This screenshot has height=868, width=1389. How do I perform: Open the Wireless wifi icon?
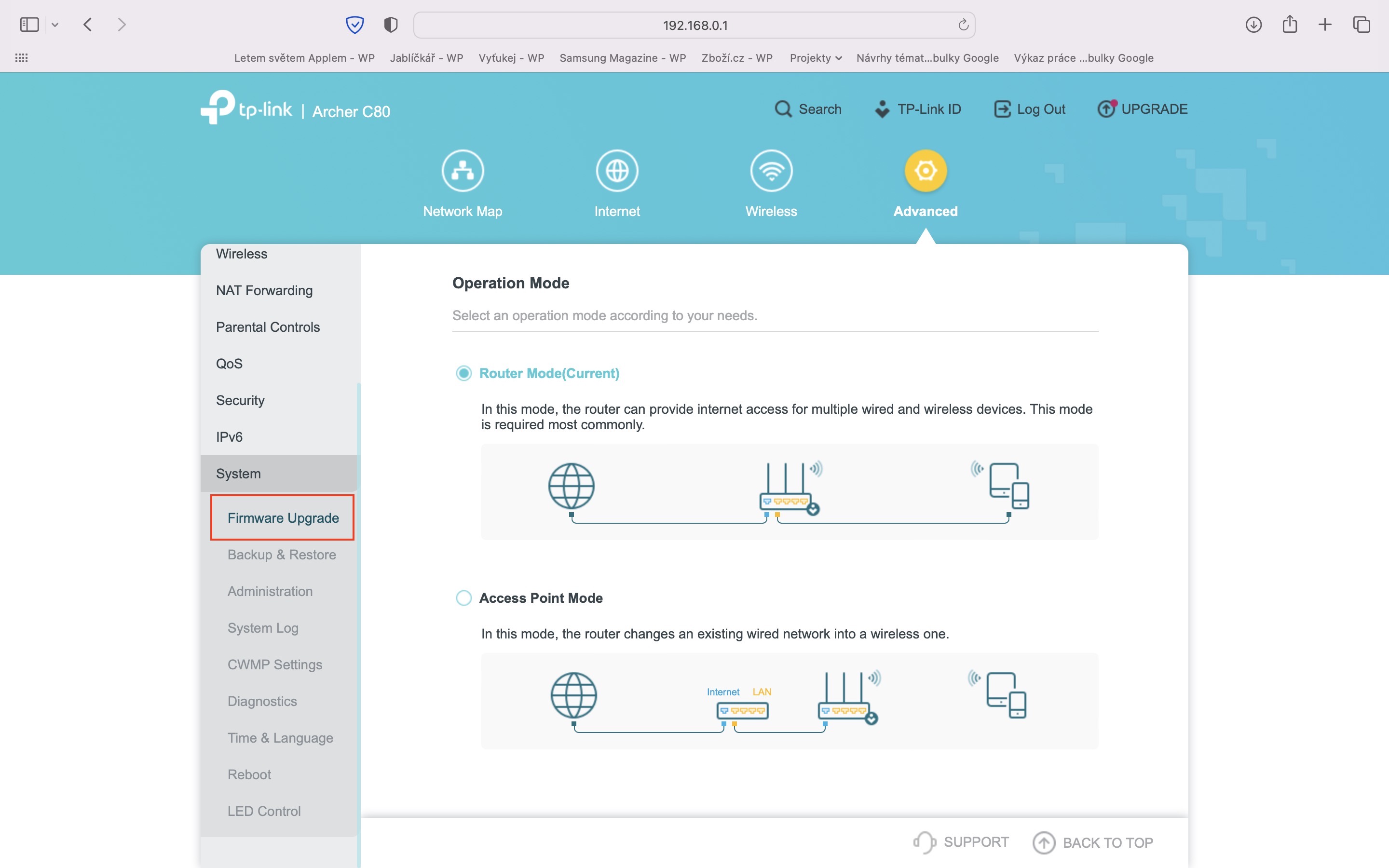pos(771,171)
